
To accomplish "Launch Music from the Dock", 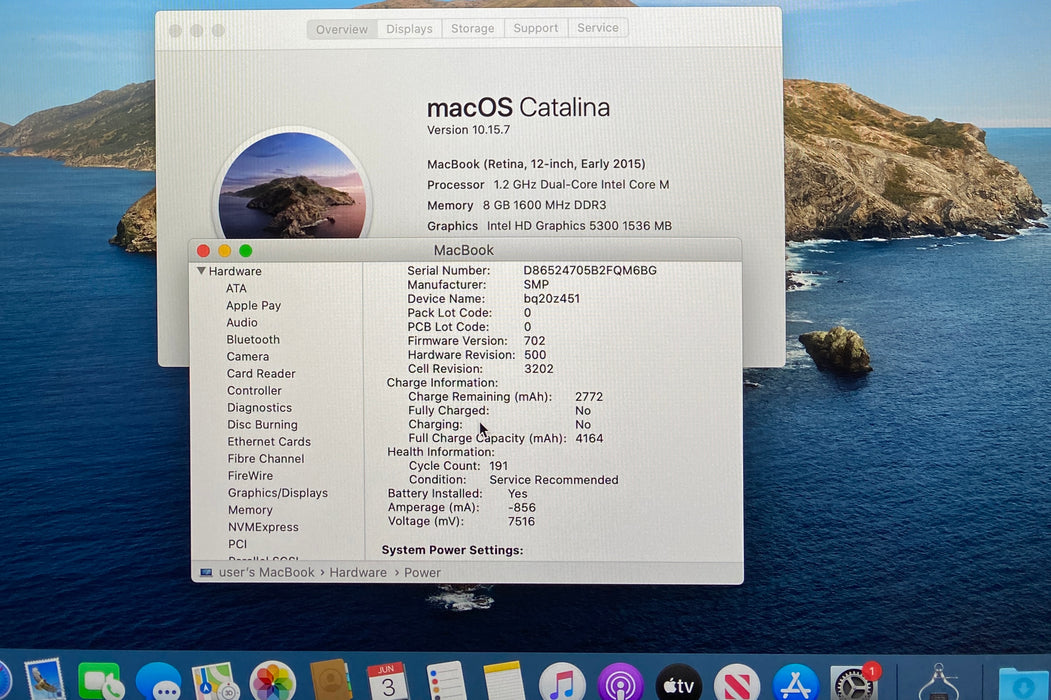I will pyautogui.click(x=562, y=683).
